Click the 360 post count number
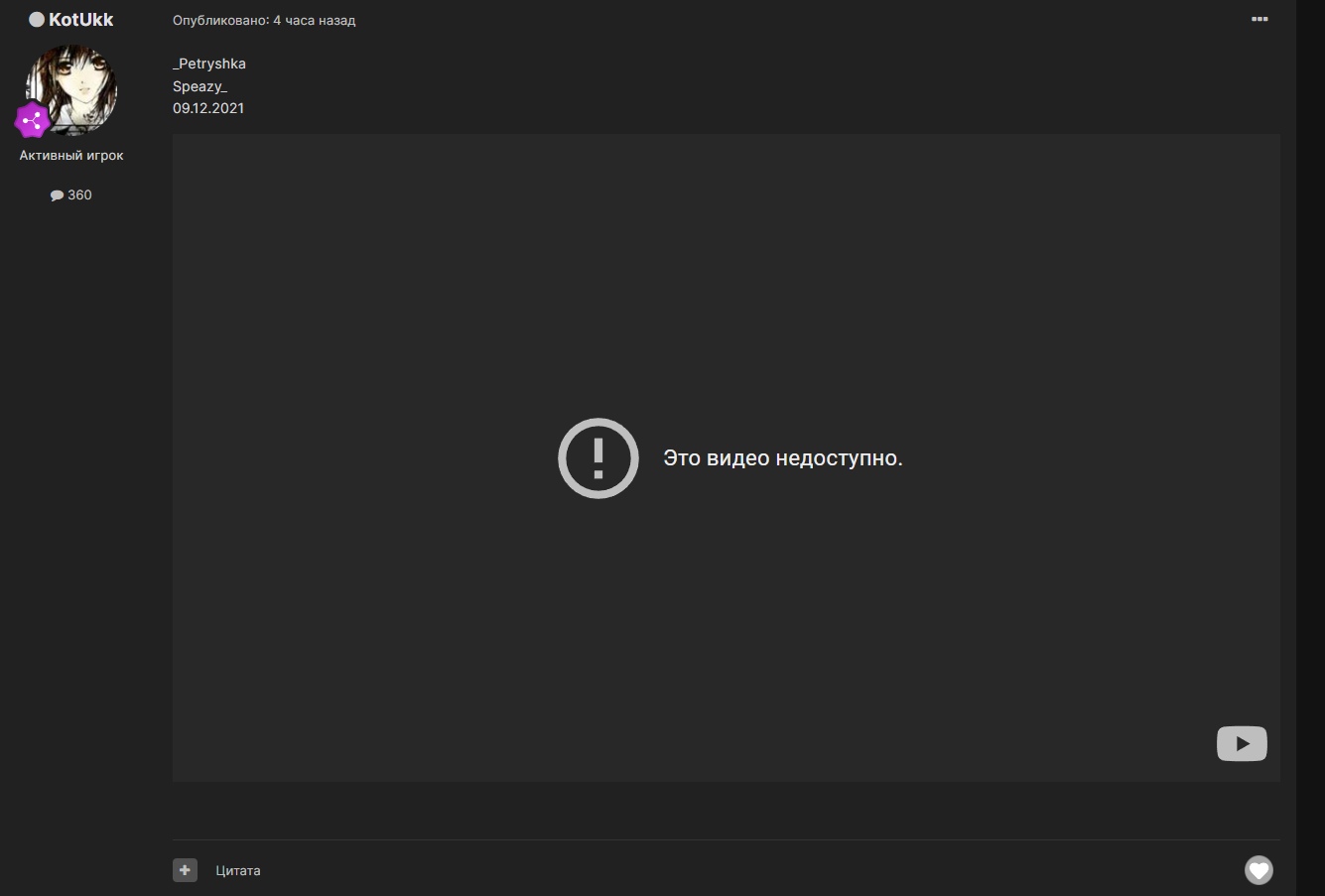The height and width of the screenshot is (896, 1325). coord(79,195)
